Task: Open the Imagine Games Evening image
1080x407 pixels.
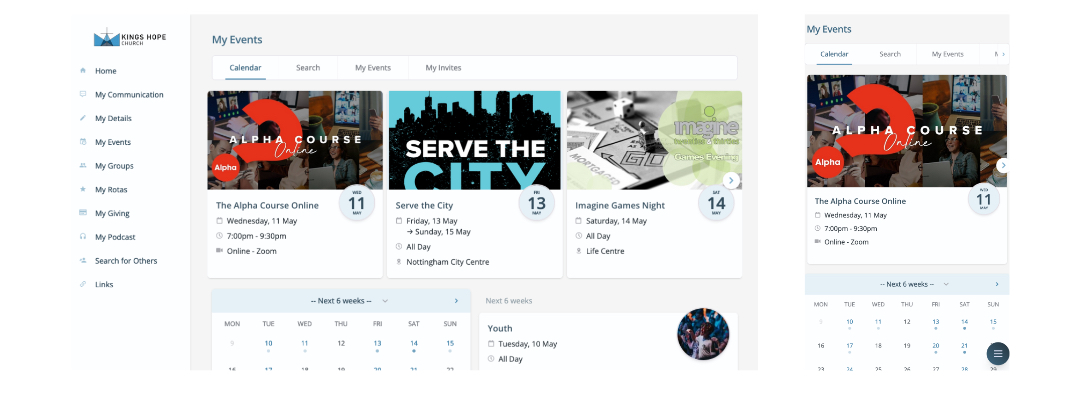Action: (654, 140)
